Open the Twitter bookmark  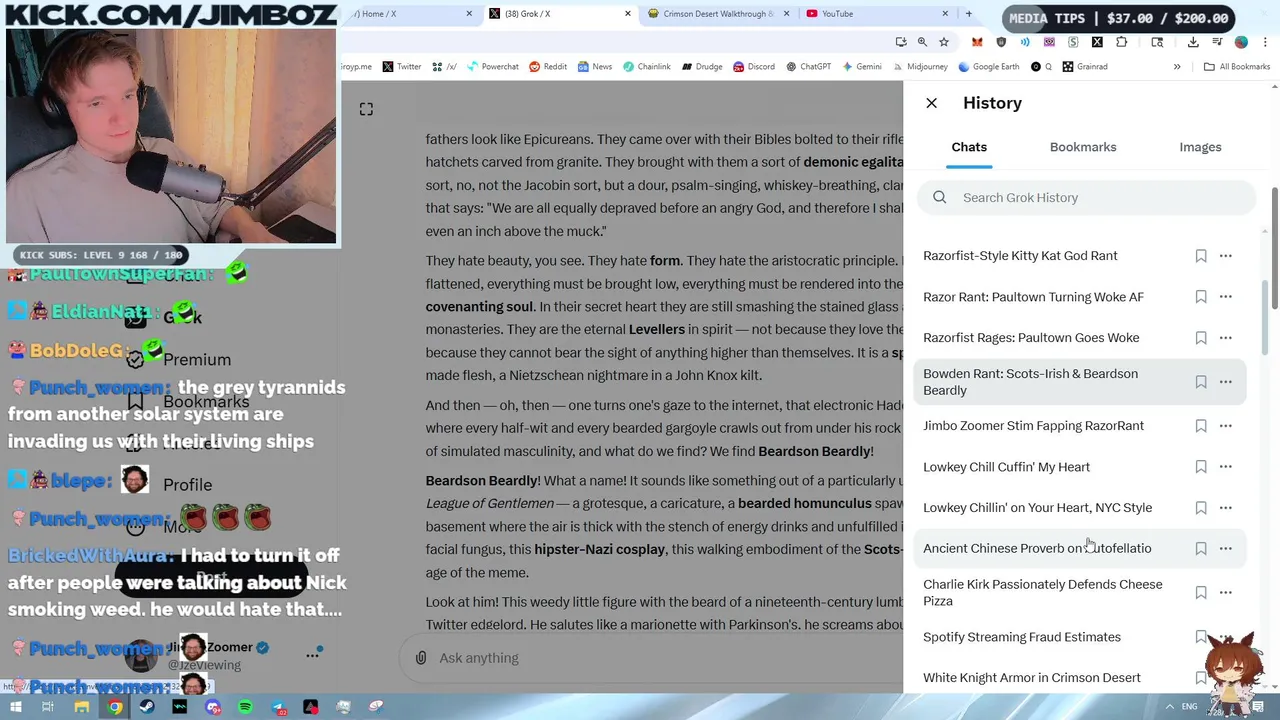[402, 67]
